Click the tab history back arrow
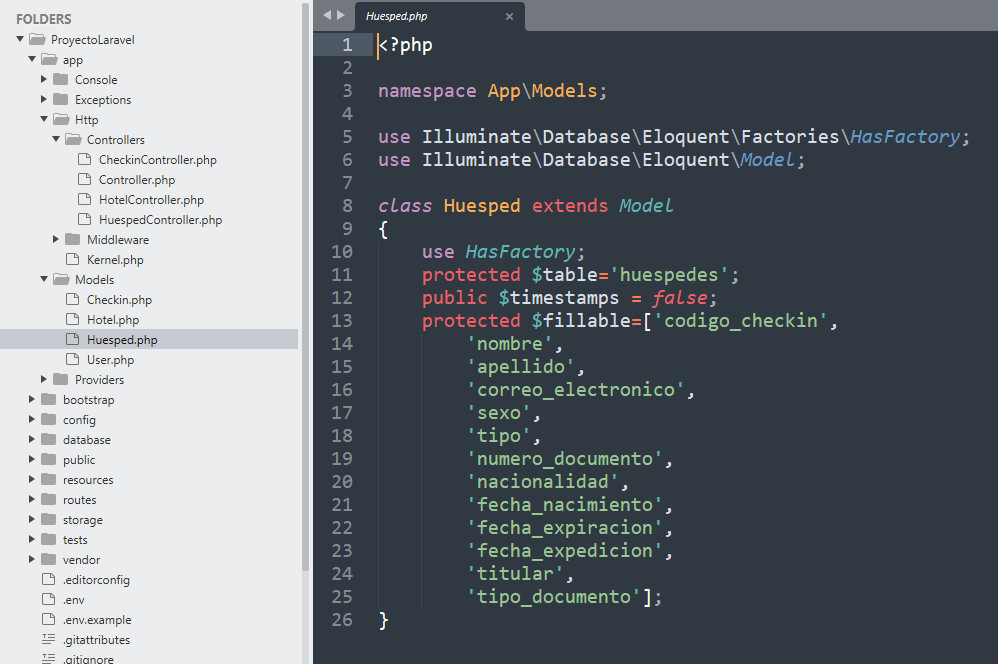This screenshot has height=664, width=998. click(327, 15)
